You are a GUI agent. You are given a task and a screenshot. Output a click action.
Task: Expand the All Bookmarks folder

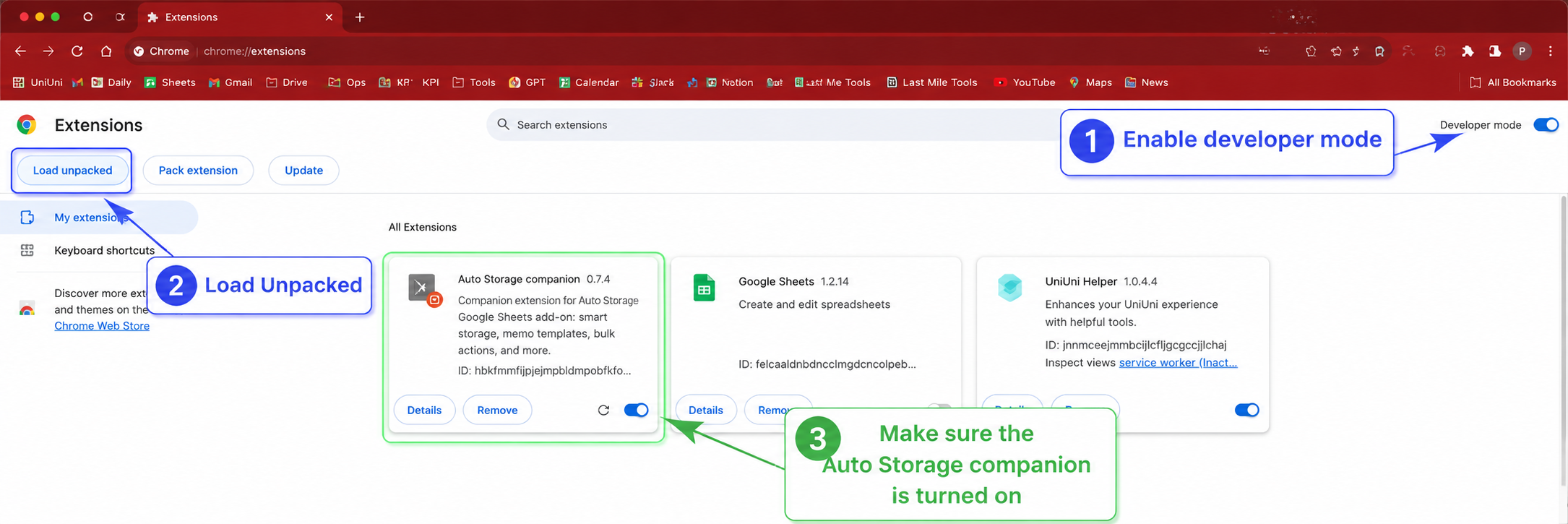click(x=1512, y=82)
